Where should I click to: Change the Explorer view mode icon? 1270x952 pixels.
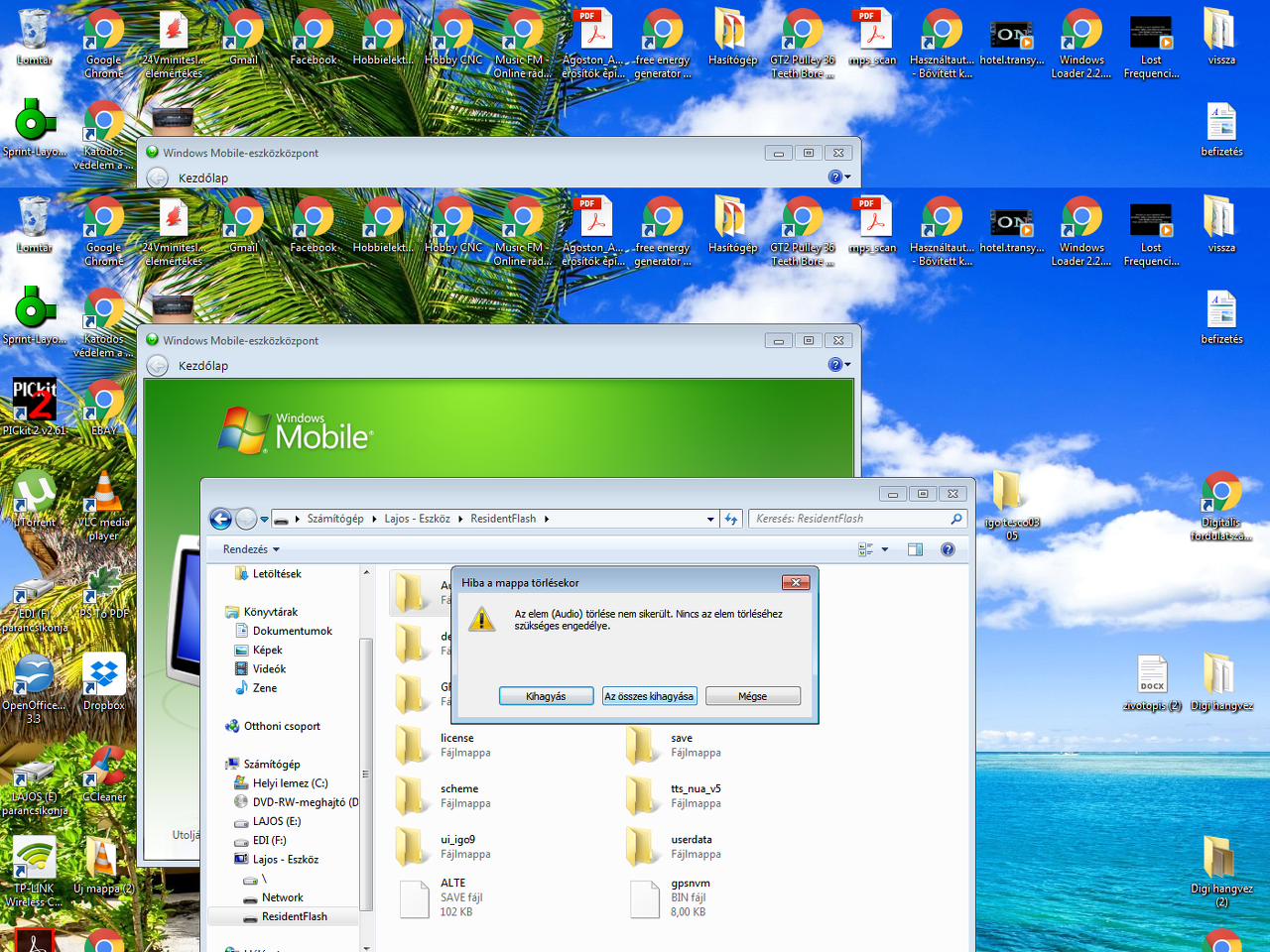[865, 549]
